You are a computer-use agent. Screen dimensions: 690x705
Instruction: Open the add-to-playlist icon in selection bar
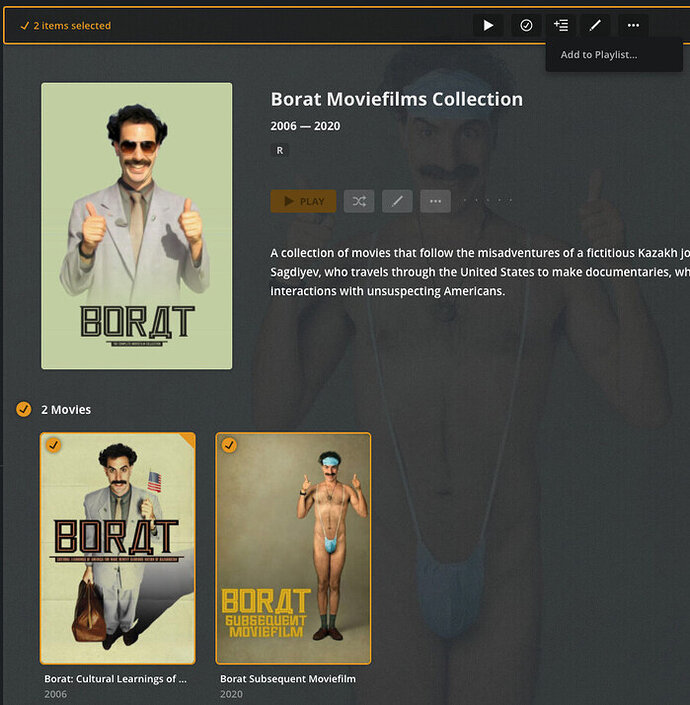pos(561,25)
